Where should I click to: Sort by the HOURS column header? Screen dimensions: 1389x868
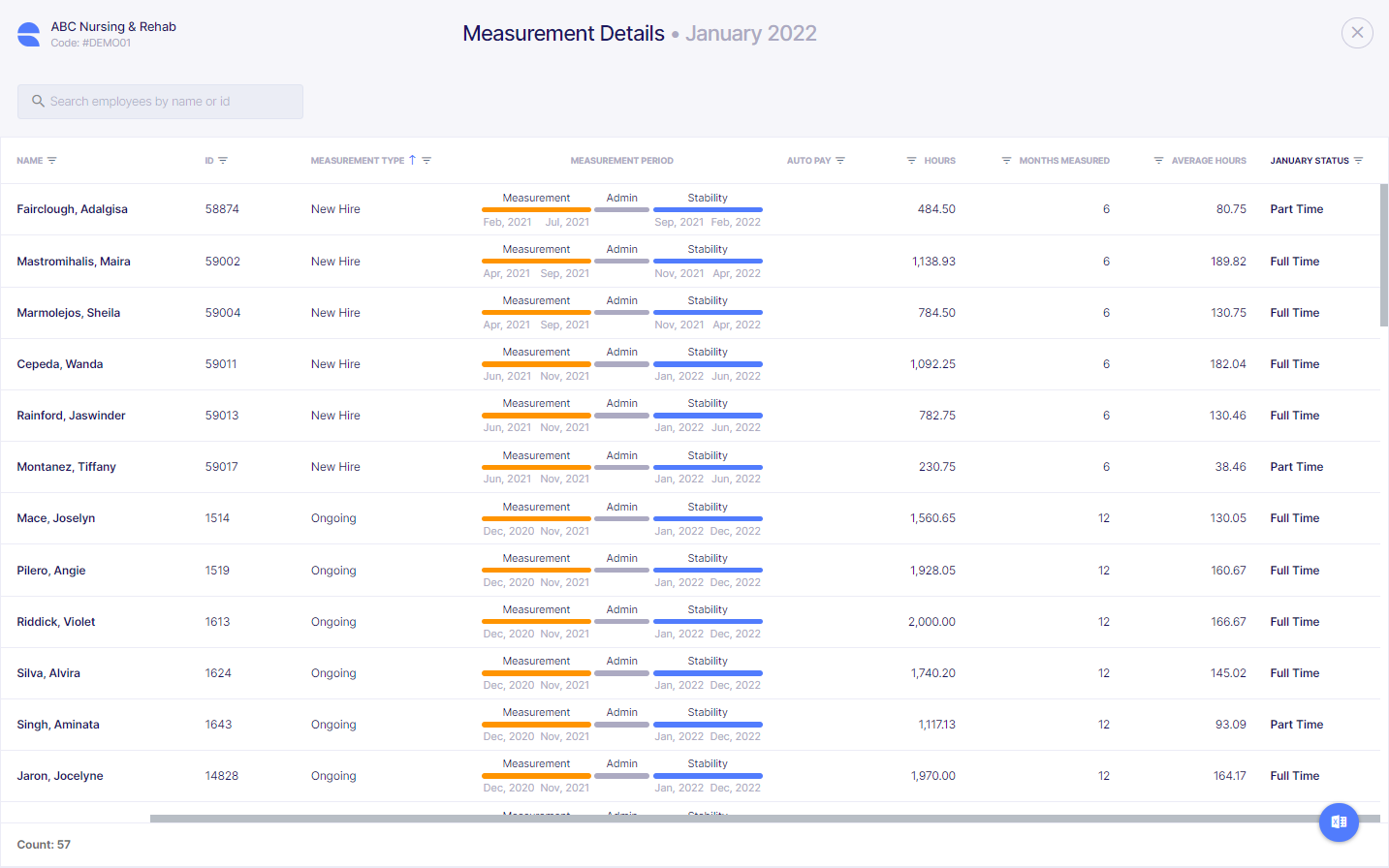point(939,161)
